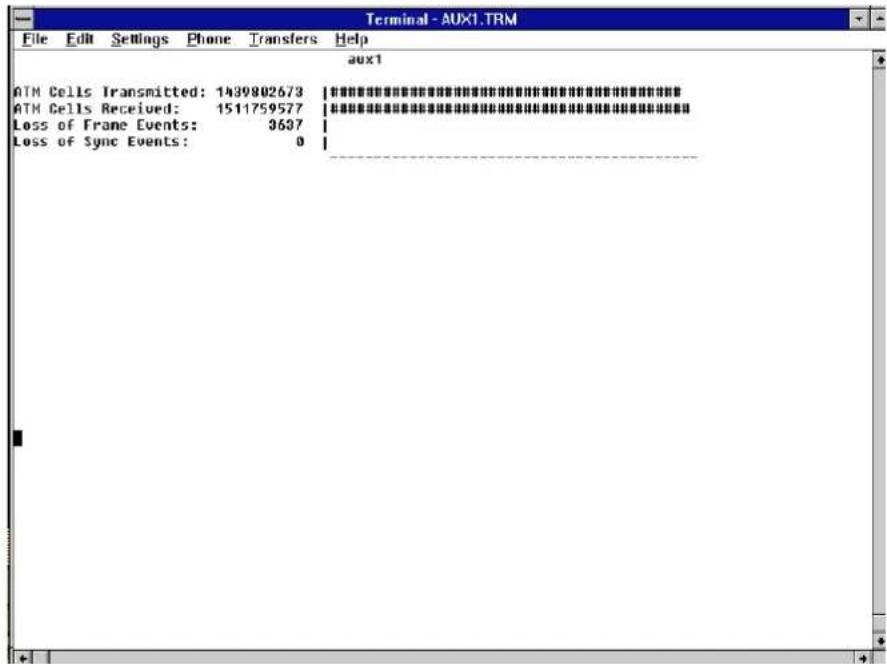This screenshot has height=664, width=887.
Task: Open the File menu
Action: [x=35, y=39]
